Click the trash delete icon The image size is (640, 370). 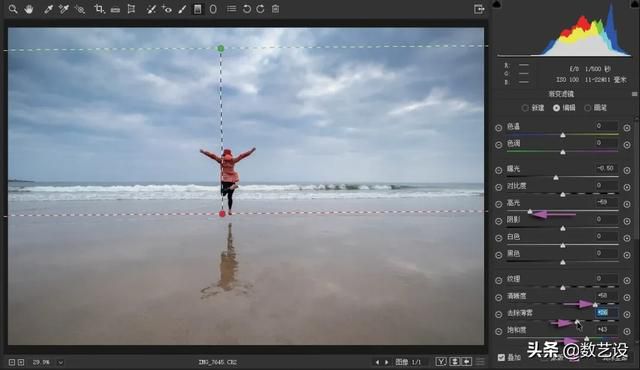tap(276, 9)
